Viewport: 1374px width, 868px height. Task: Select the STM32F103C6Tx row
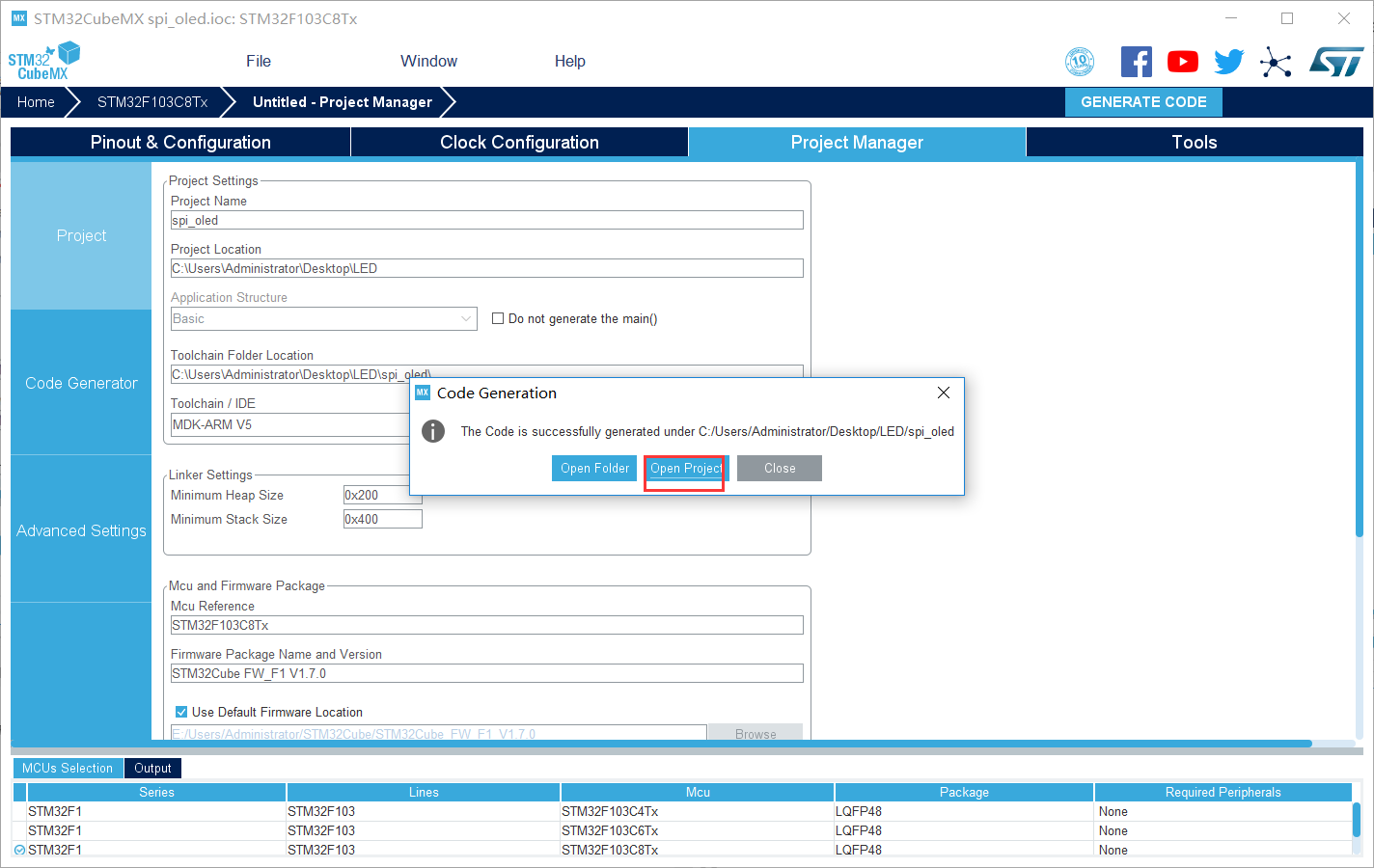(x=682, y=830)
